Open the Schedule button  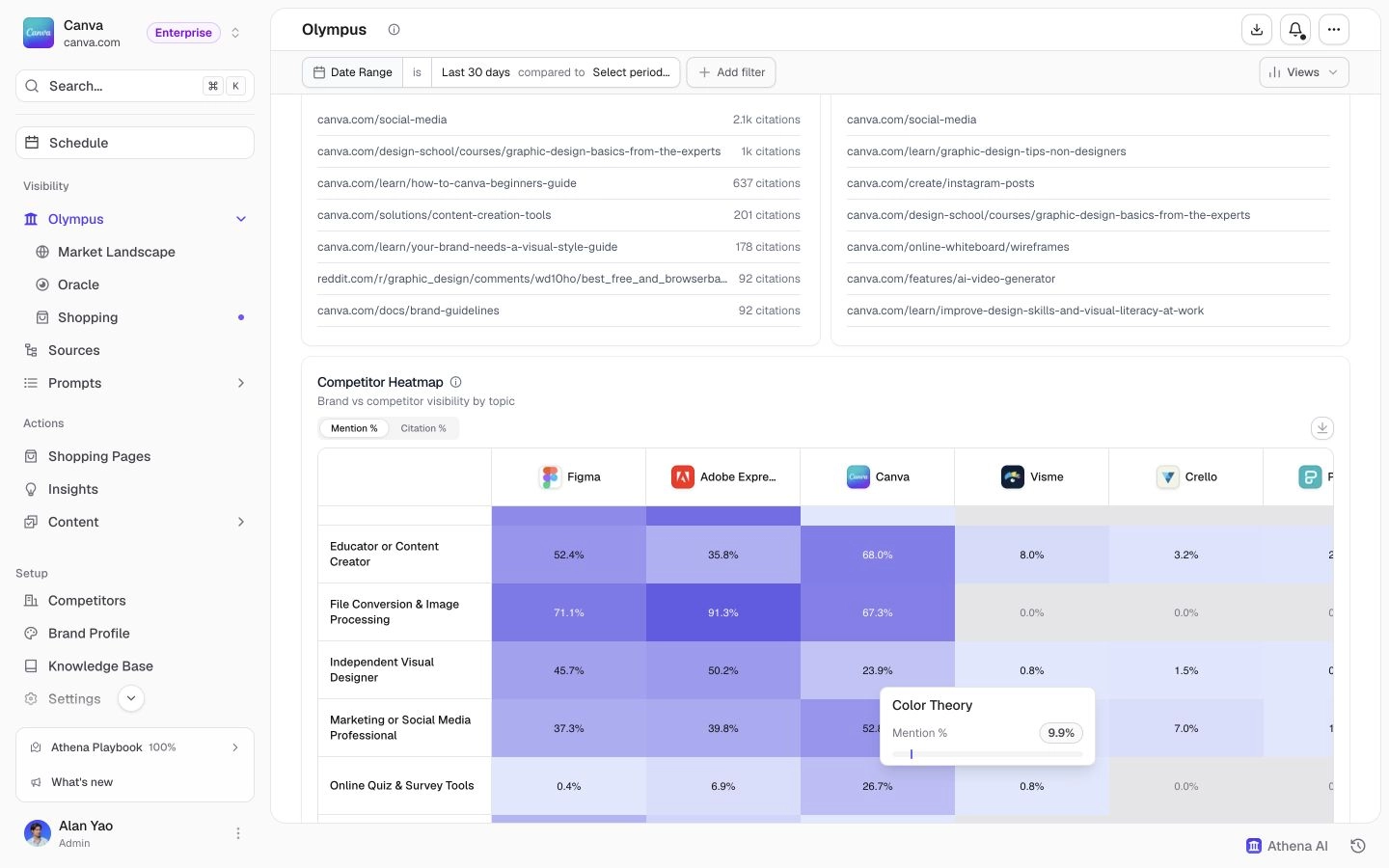point(135,143)
